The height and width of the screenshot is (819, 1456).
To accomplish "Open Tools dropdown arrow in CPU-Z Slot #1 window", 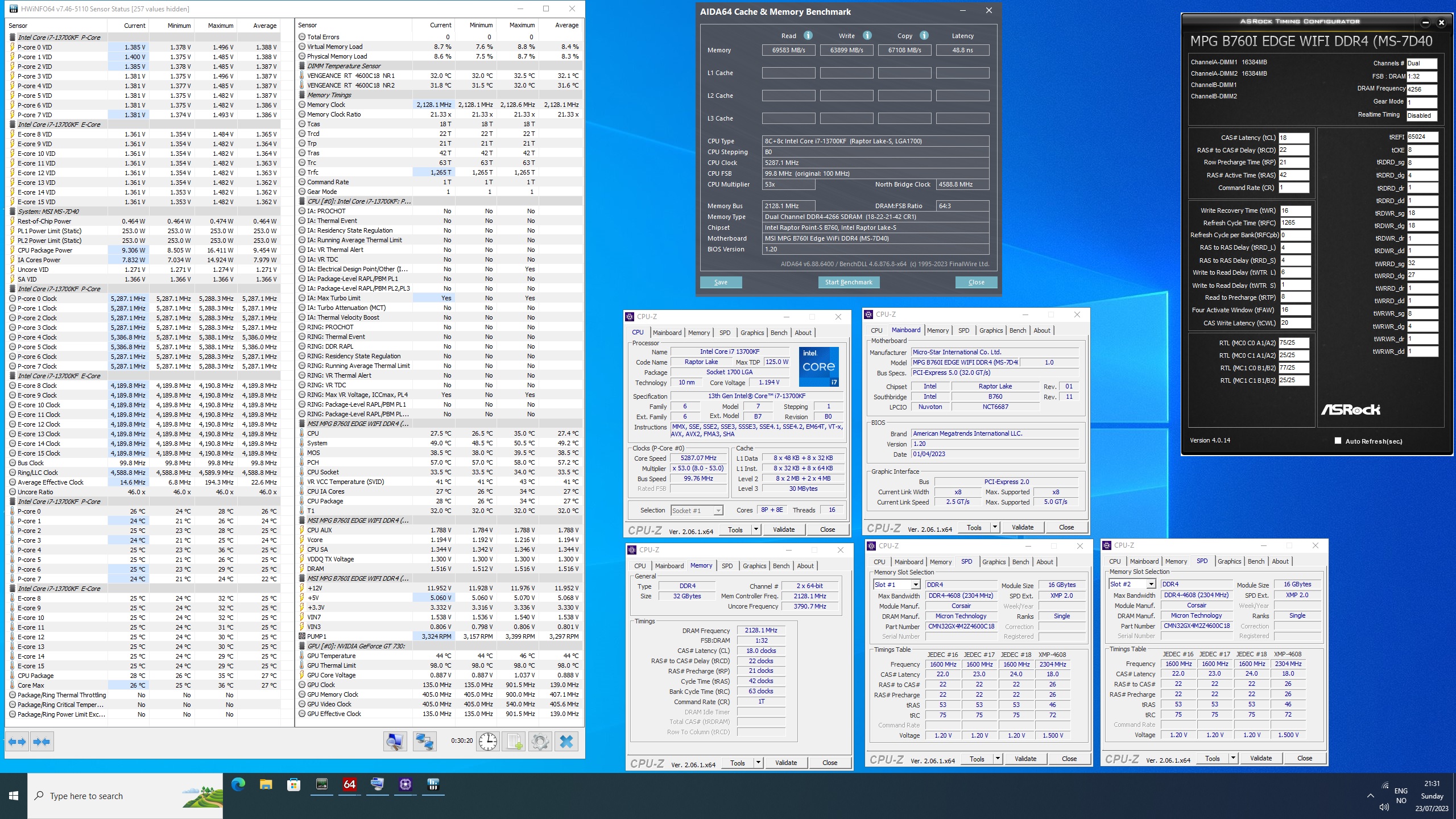I will [998, 759].
